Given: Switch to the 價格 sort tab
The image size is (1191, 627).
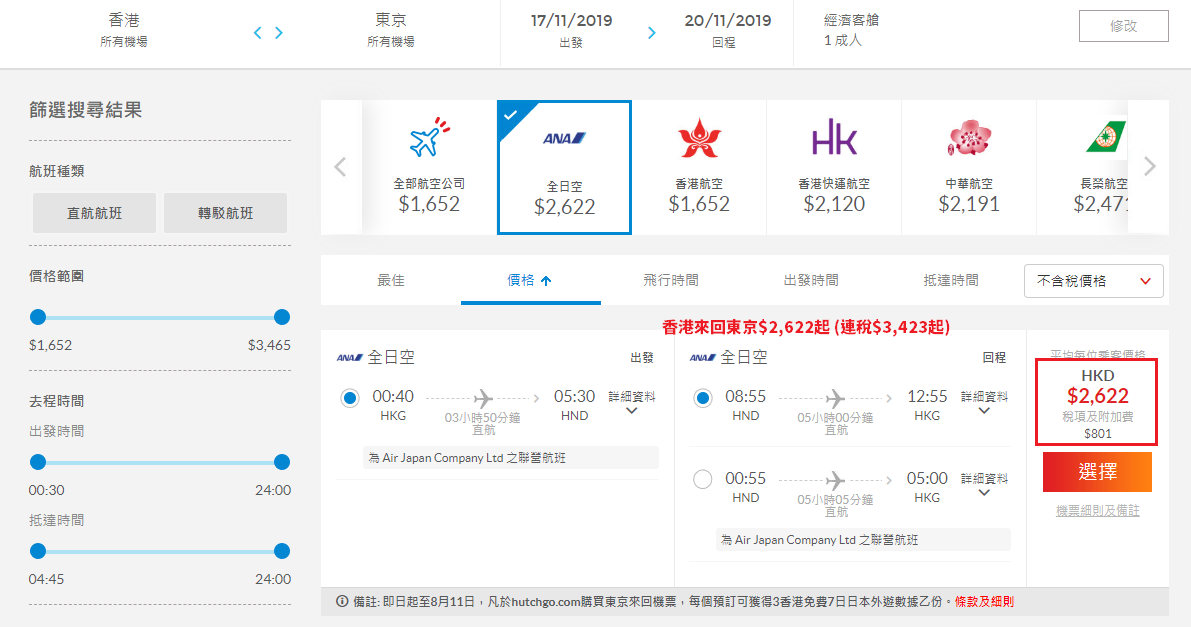Looking at the screenshot, I should 531,280.
